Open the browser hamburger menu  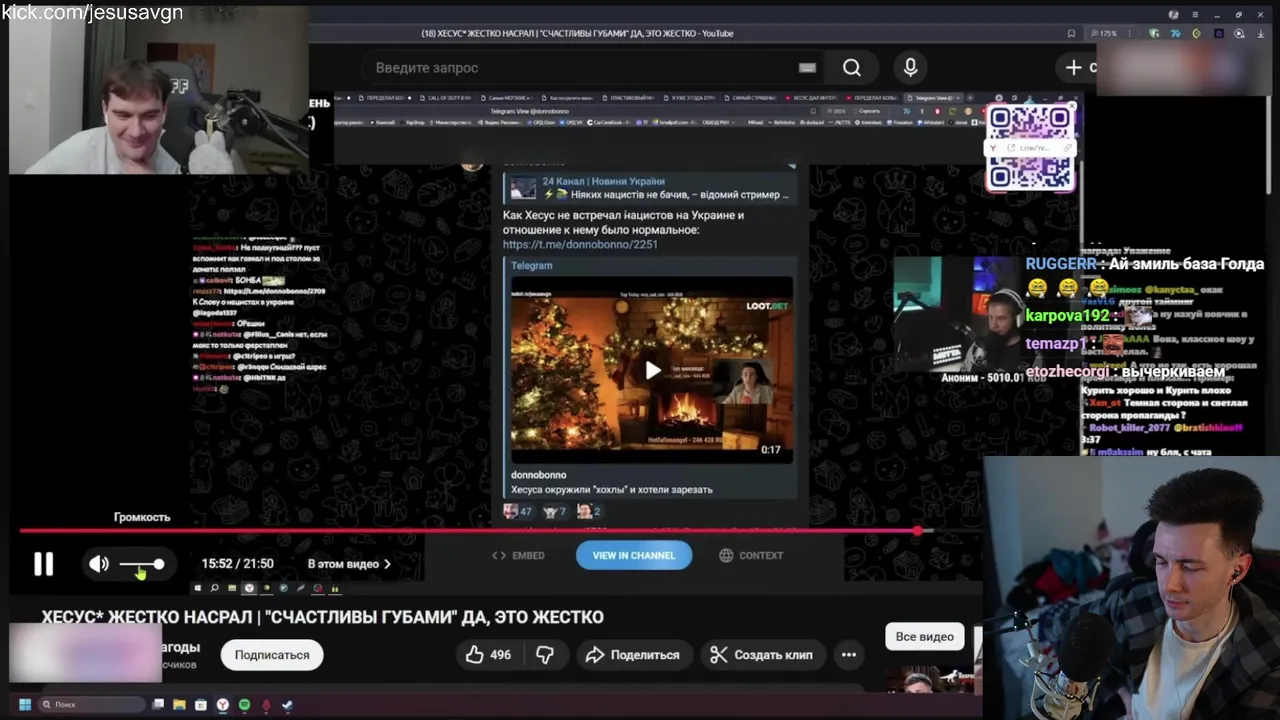[1195, 14]
